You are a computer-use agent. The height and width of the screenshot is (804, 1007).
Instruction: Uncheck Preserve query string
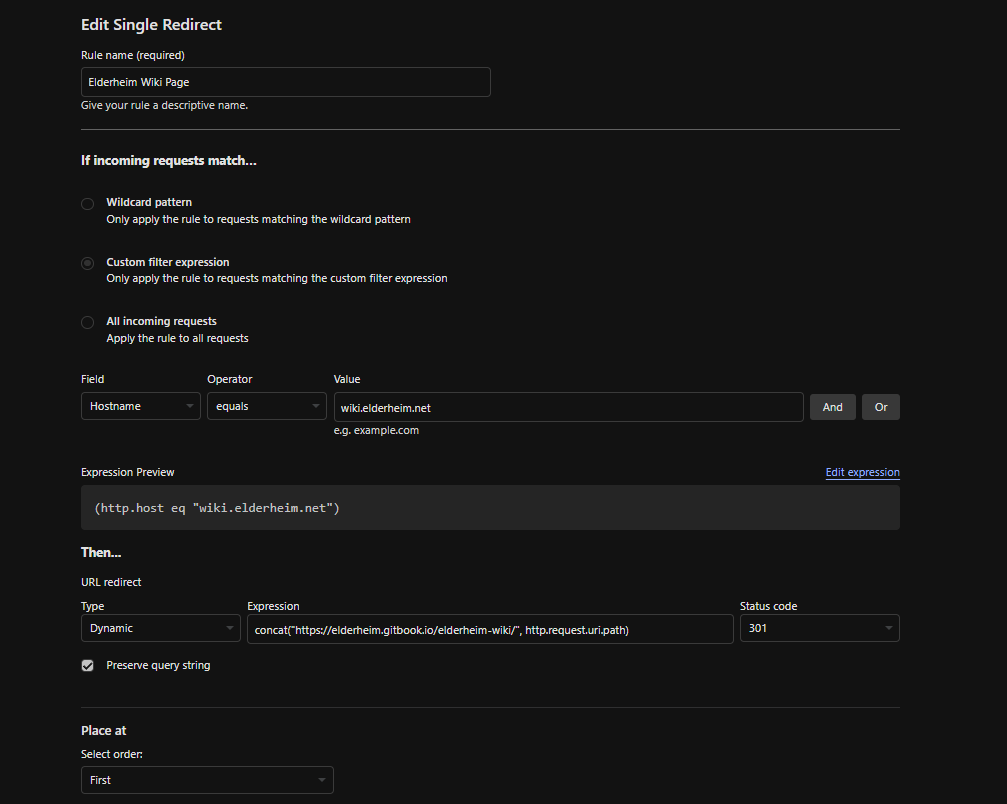(x=87, y=665)
